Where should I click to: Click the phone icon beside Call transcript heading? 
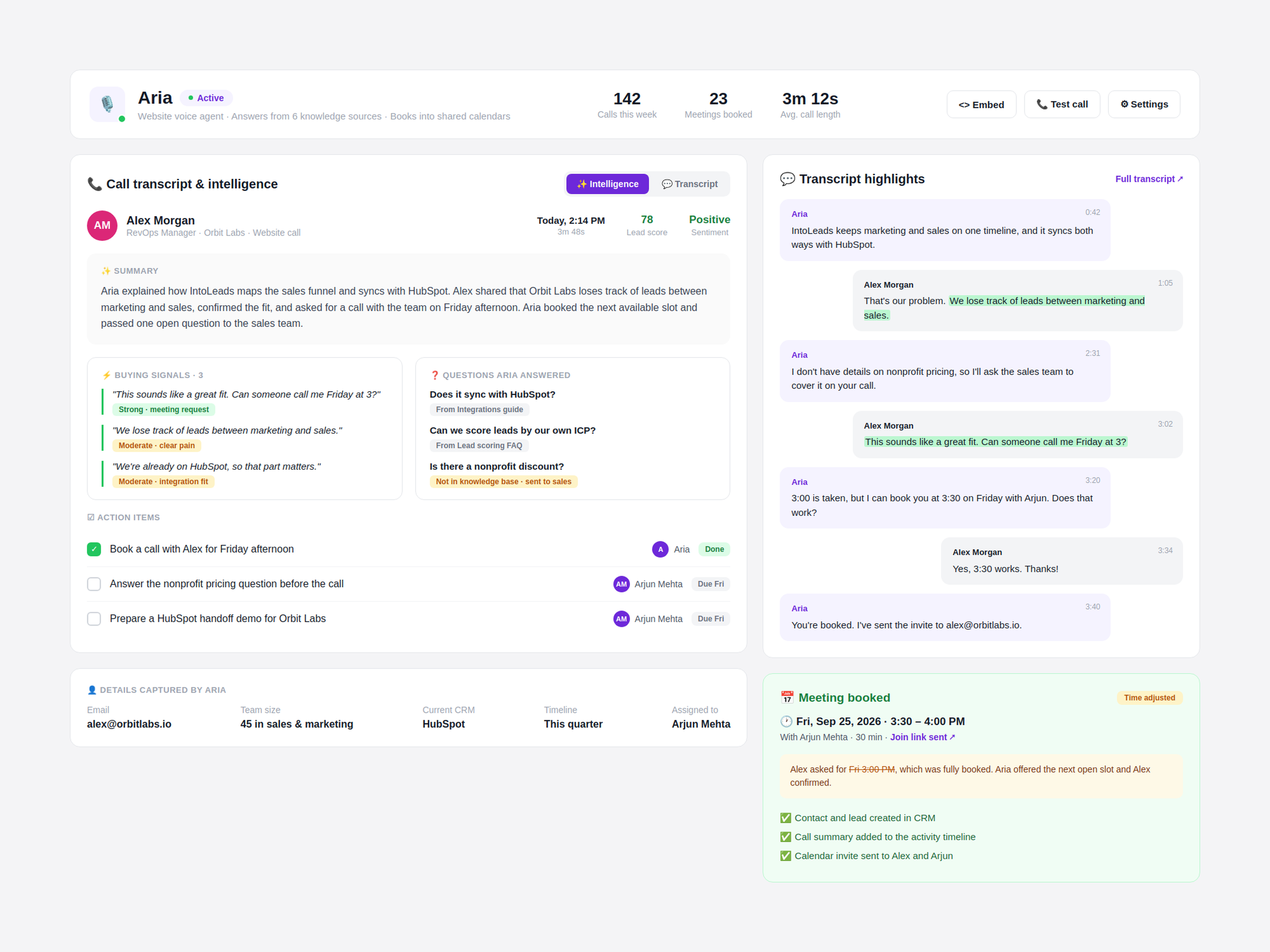click(94, 184)
